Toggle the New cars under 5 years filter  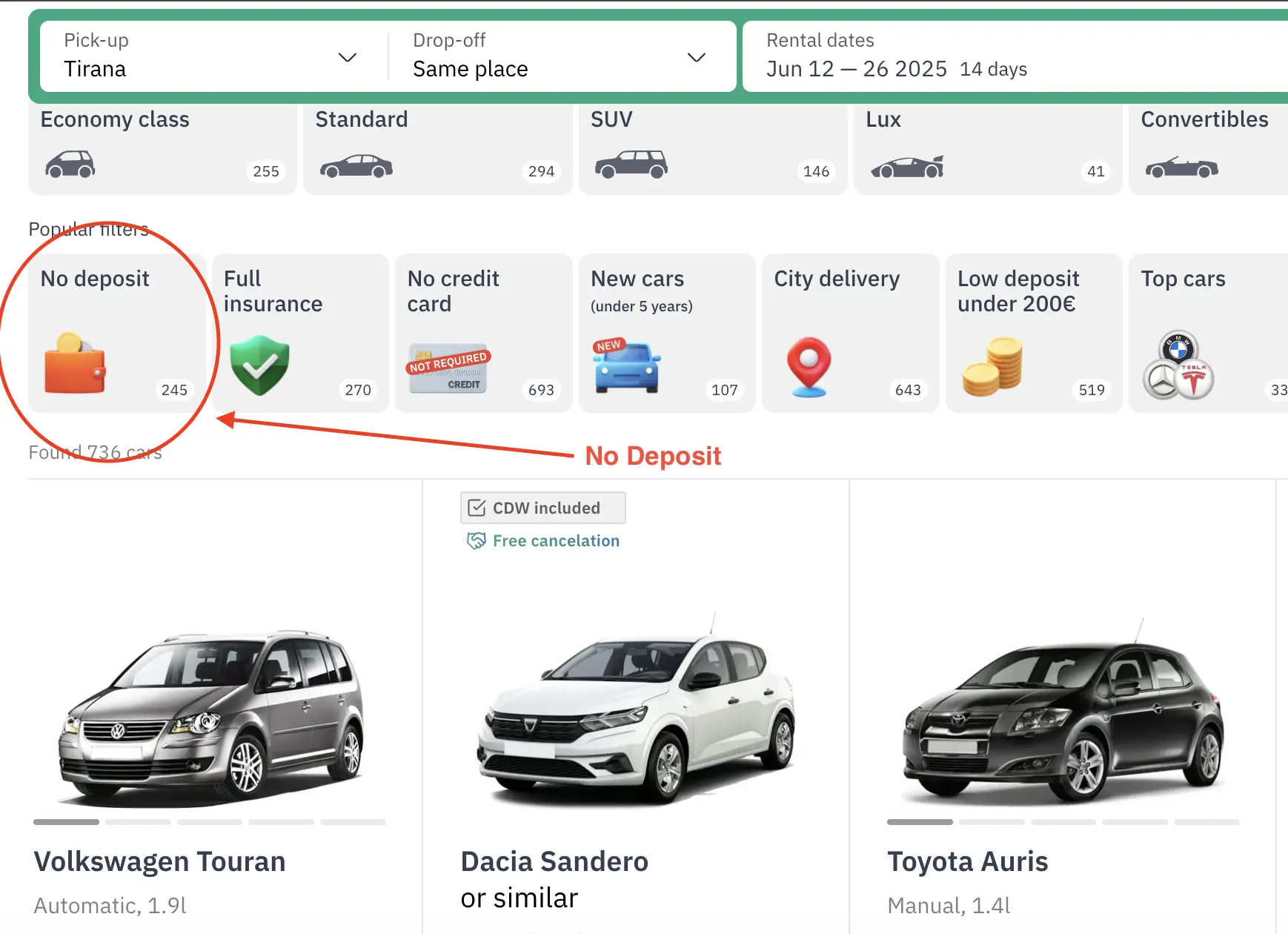point(667,333)
